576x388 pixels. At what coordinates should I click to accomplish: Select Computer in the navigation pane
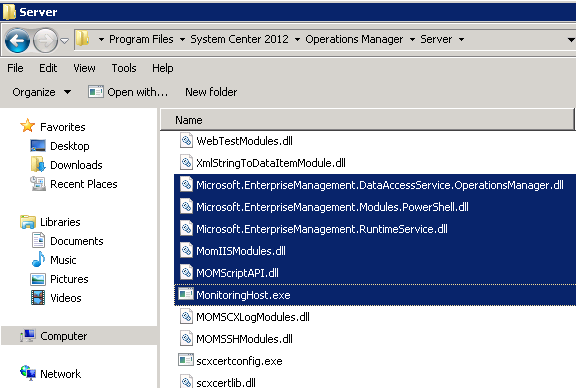pyautogui.click(x=64, y=336)
